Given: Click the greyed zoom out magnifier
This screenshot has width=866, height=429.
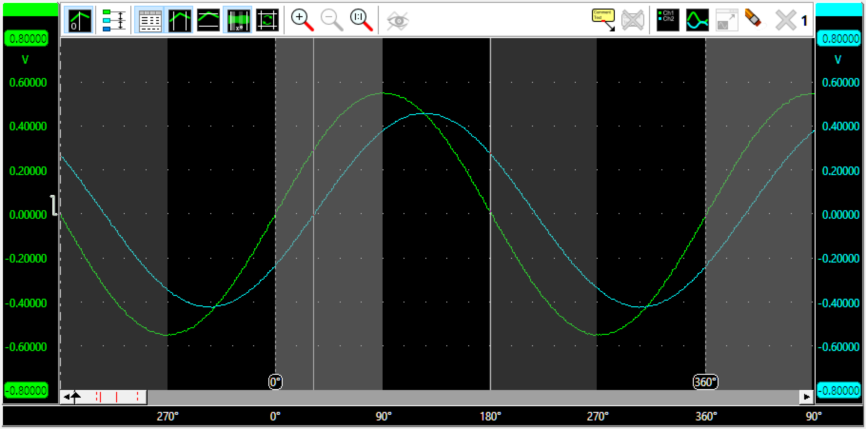Looking at the screenshot, I should click(x=332, y=20).
